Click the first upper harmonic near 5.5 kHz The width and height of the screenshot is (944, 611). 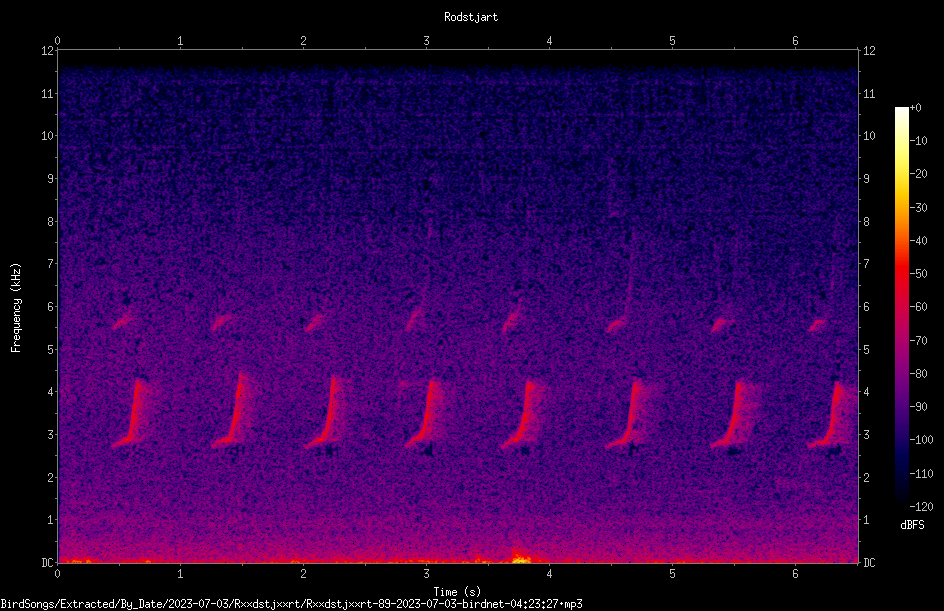pyautogui.click(x=123, y=321)
